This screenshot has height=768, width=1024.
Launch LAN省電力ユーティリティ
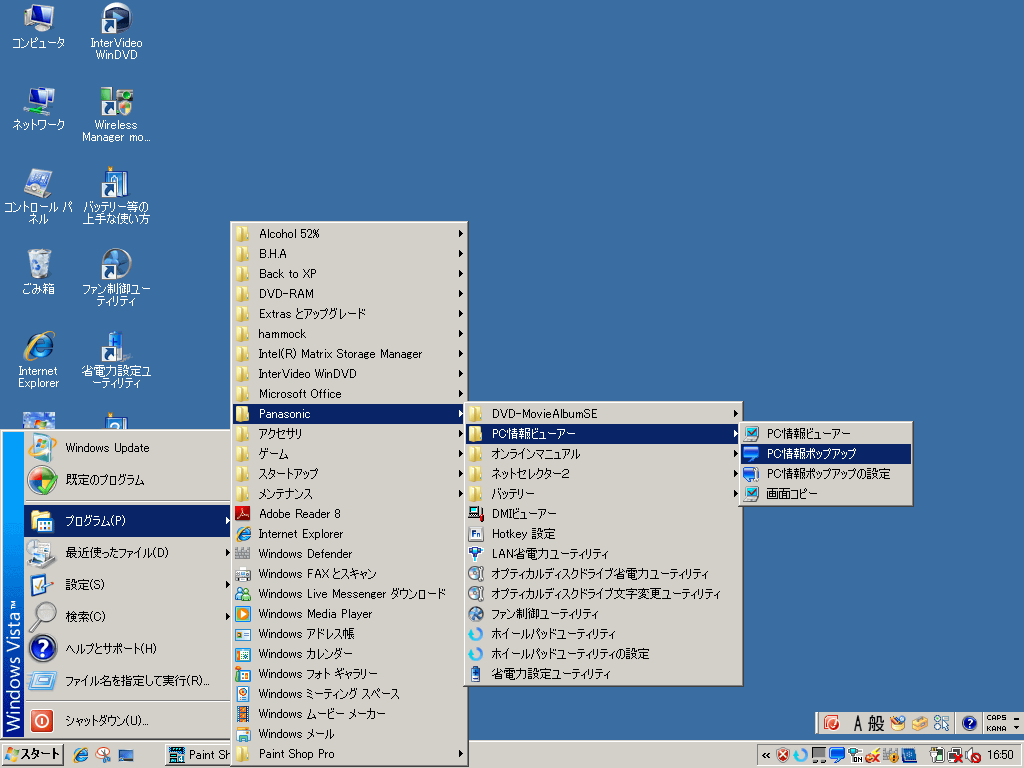603,554
